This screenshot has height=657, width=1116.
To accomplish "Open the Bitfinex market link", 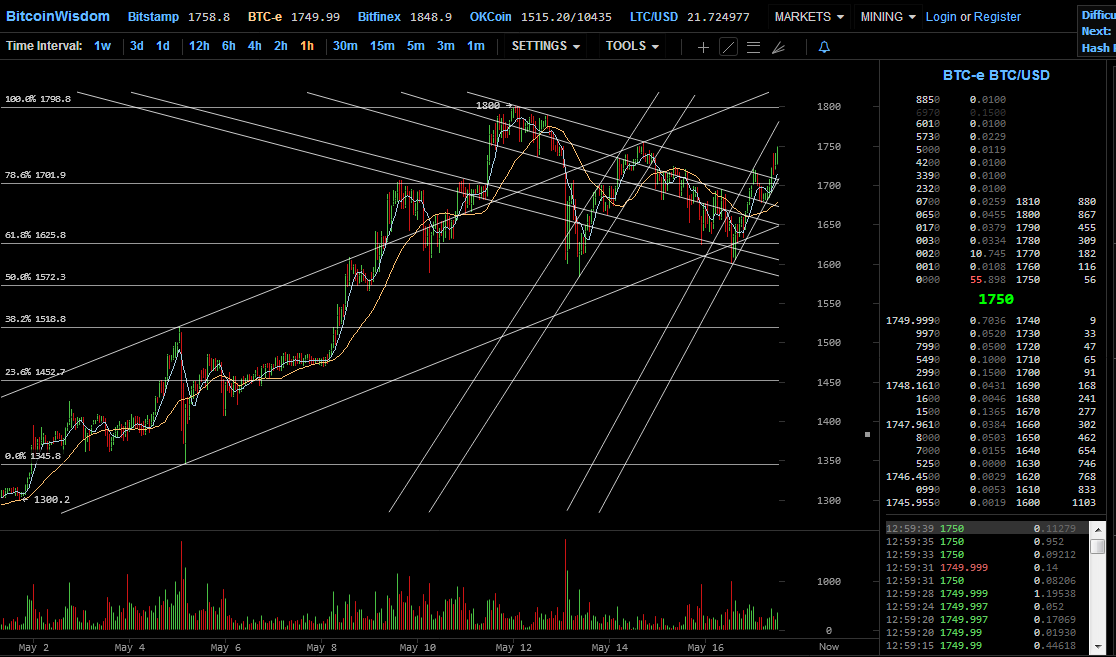I will point(379,16).
